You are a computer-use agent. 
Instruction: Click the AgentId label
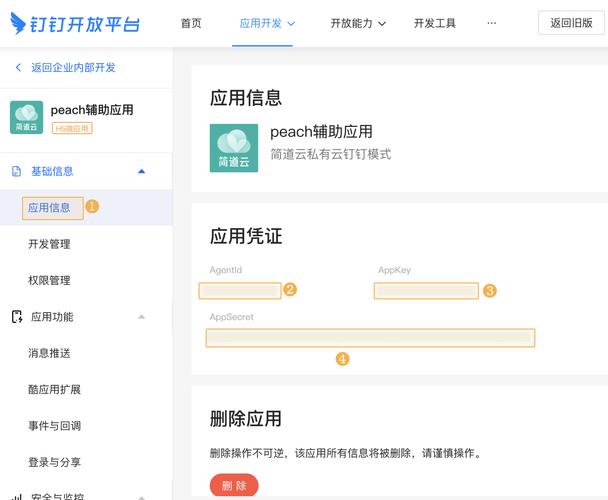226,270
